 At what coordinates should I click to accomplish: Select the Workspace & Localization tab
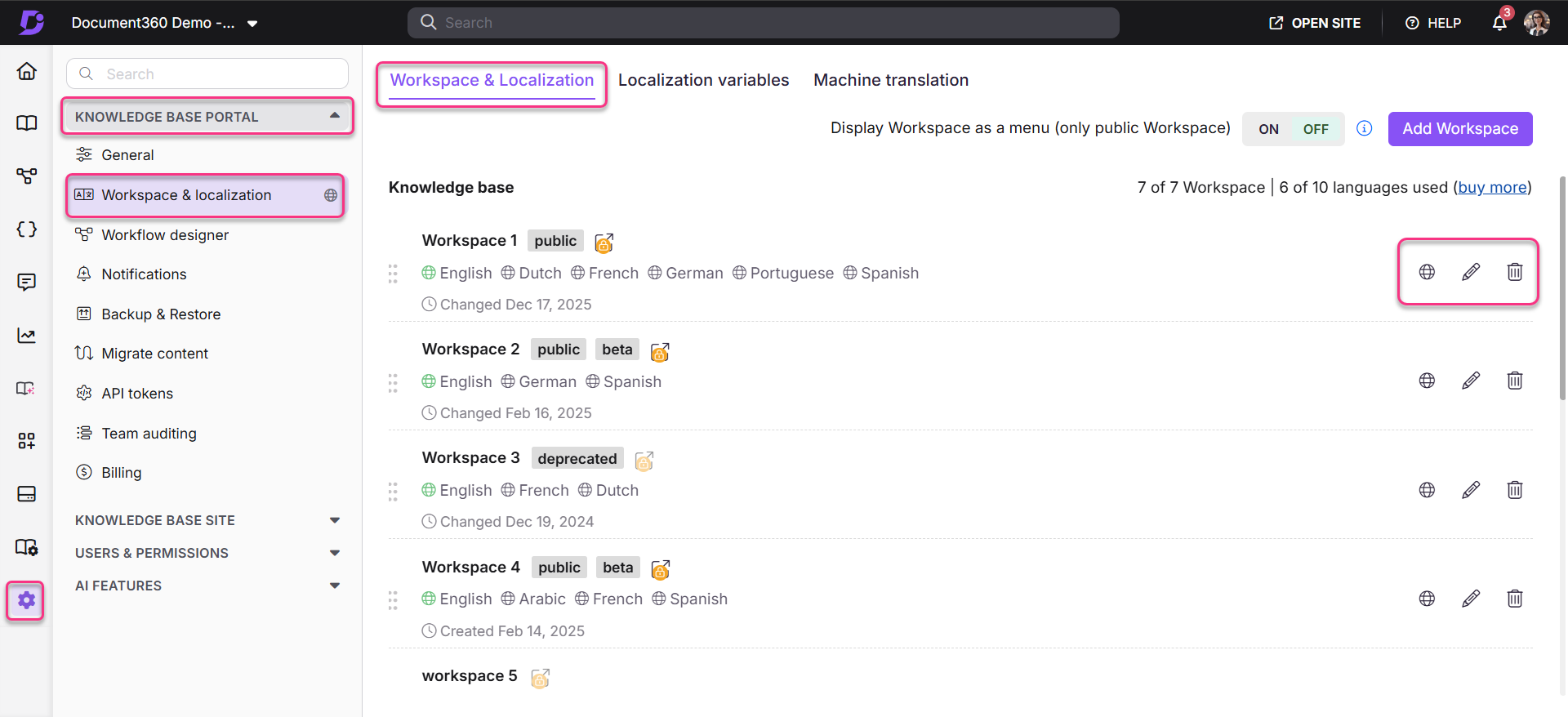click(x=492, y=80)
